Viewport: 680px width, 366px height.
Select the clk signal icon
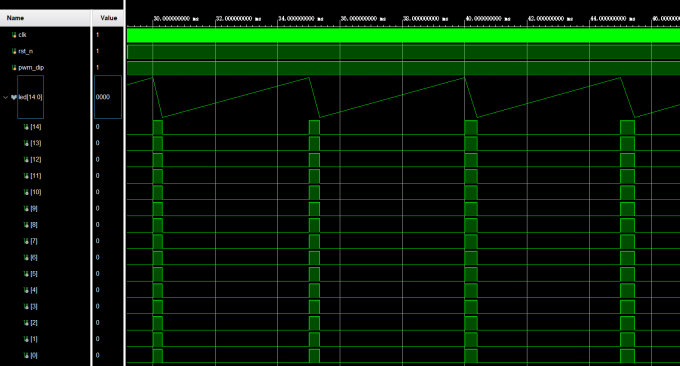14,35
